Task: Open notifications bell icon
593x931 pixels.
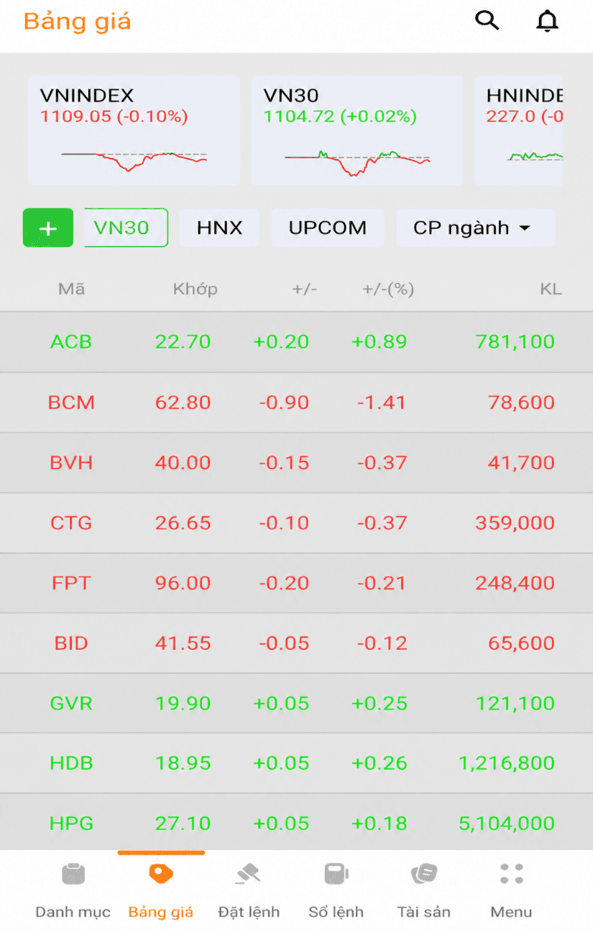Action: pos(547,21)
